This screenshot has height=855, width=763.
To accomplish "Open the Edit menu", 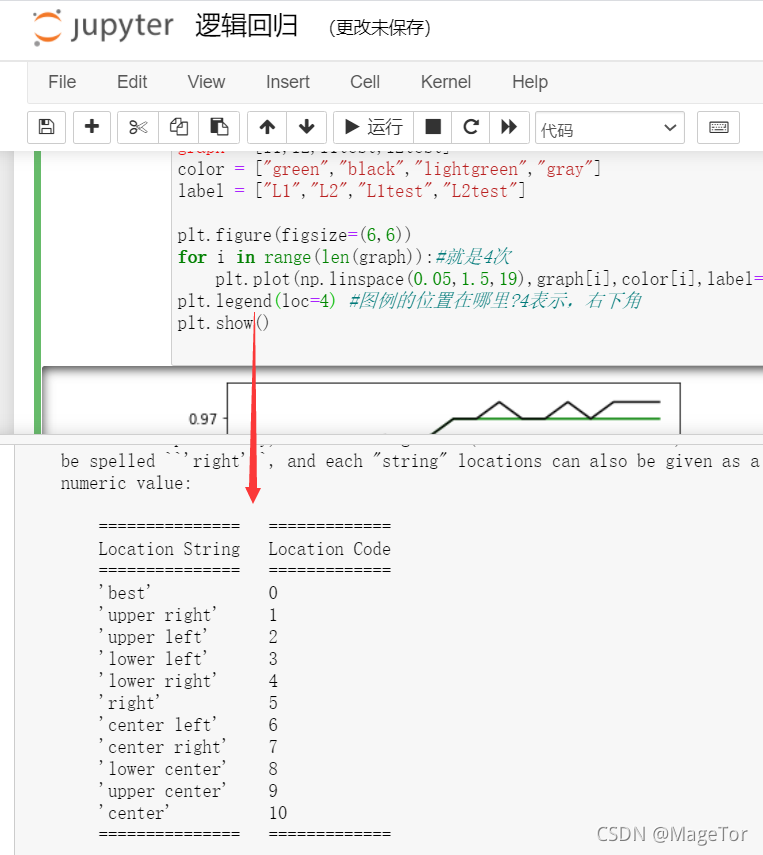I will point(132,82).
